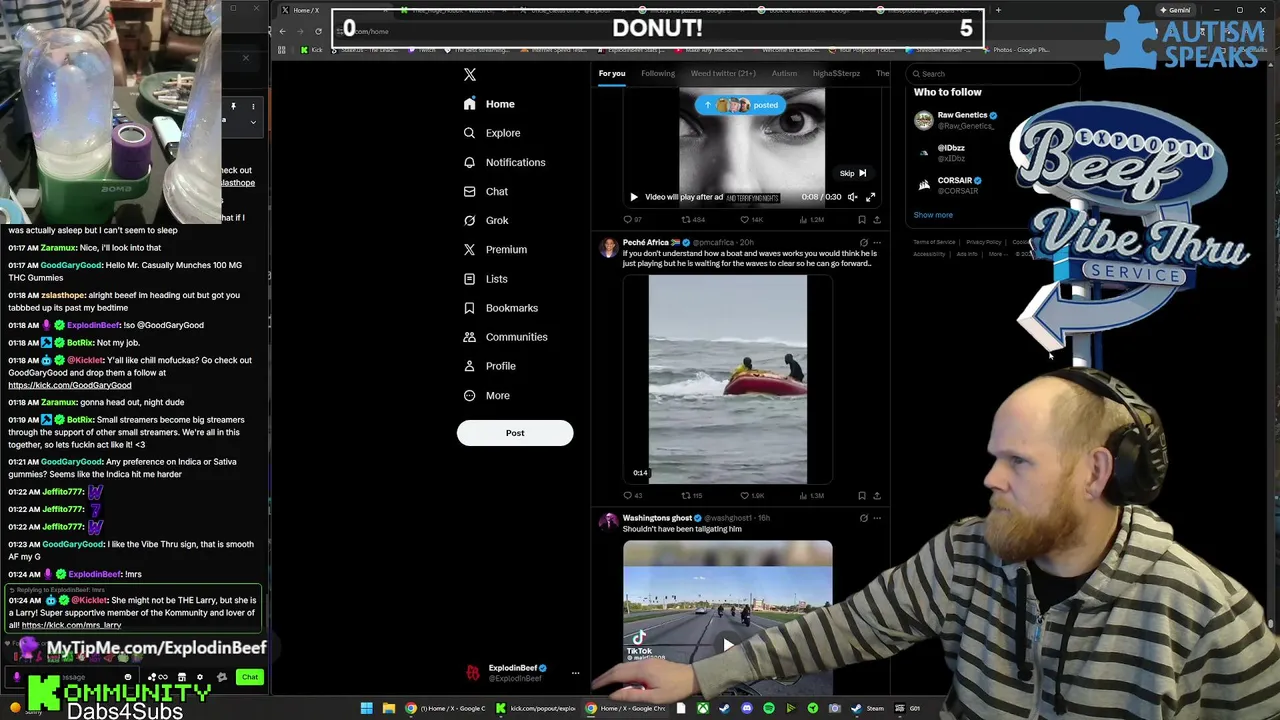1280x720 pixels.
Task: Bookmark the Peché Africa post
Action: 862,495
